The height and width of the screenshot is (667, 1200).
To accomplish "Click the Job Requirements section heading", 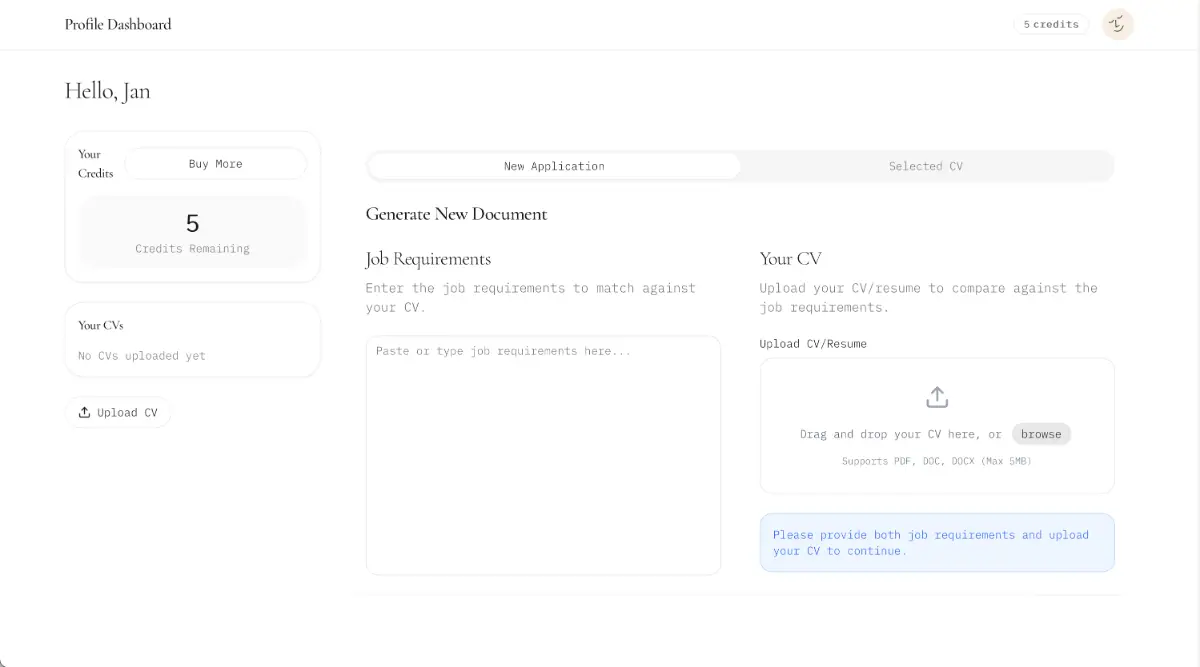I will pos(428,259).
